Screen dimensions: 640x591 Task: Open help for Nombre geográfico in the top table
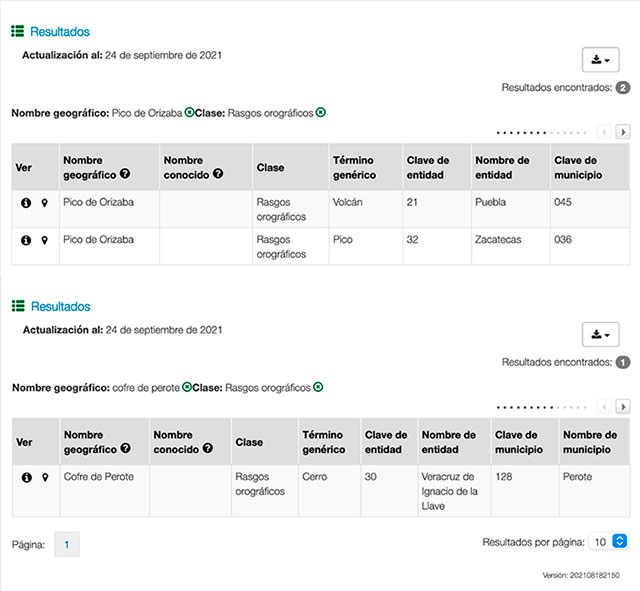click(125, 173)
